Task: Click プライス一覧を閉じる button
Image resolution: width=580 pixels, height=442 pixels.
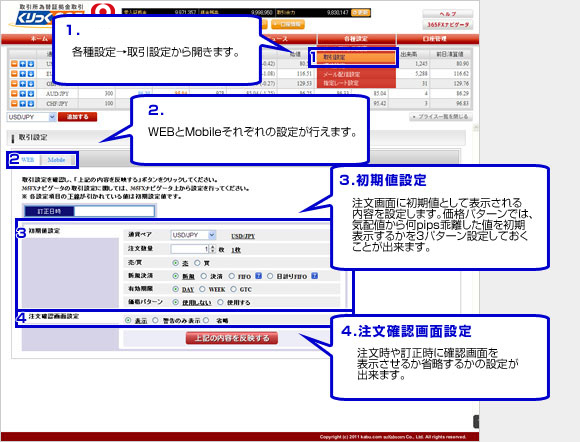Action: [x=441, y=117]
